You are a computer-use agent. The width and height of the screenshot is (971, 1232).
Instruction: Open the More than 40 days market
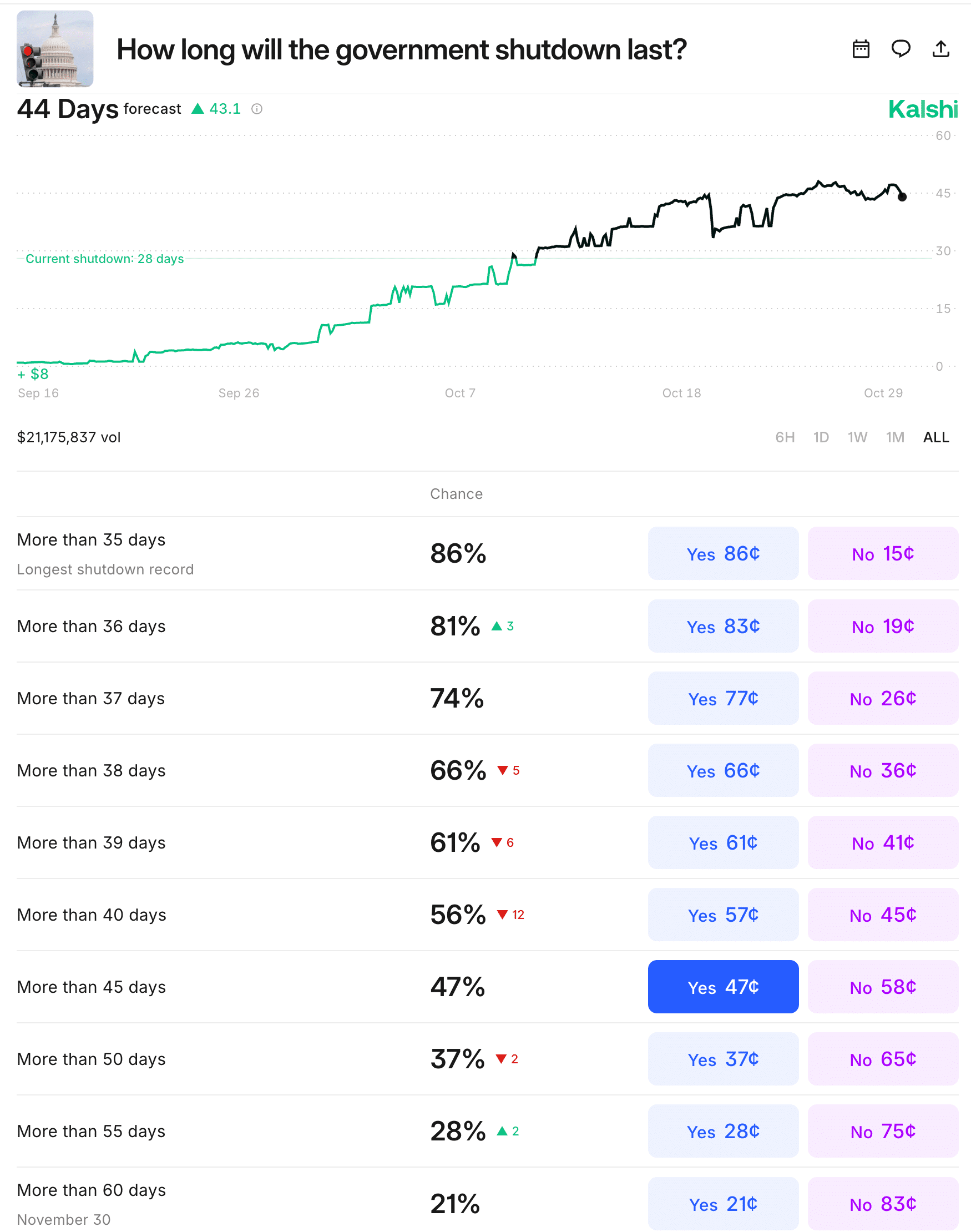(x=92, y=915)
